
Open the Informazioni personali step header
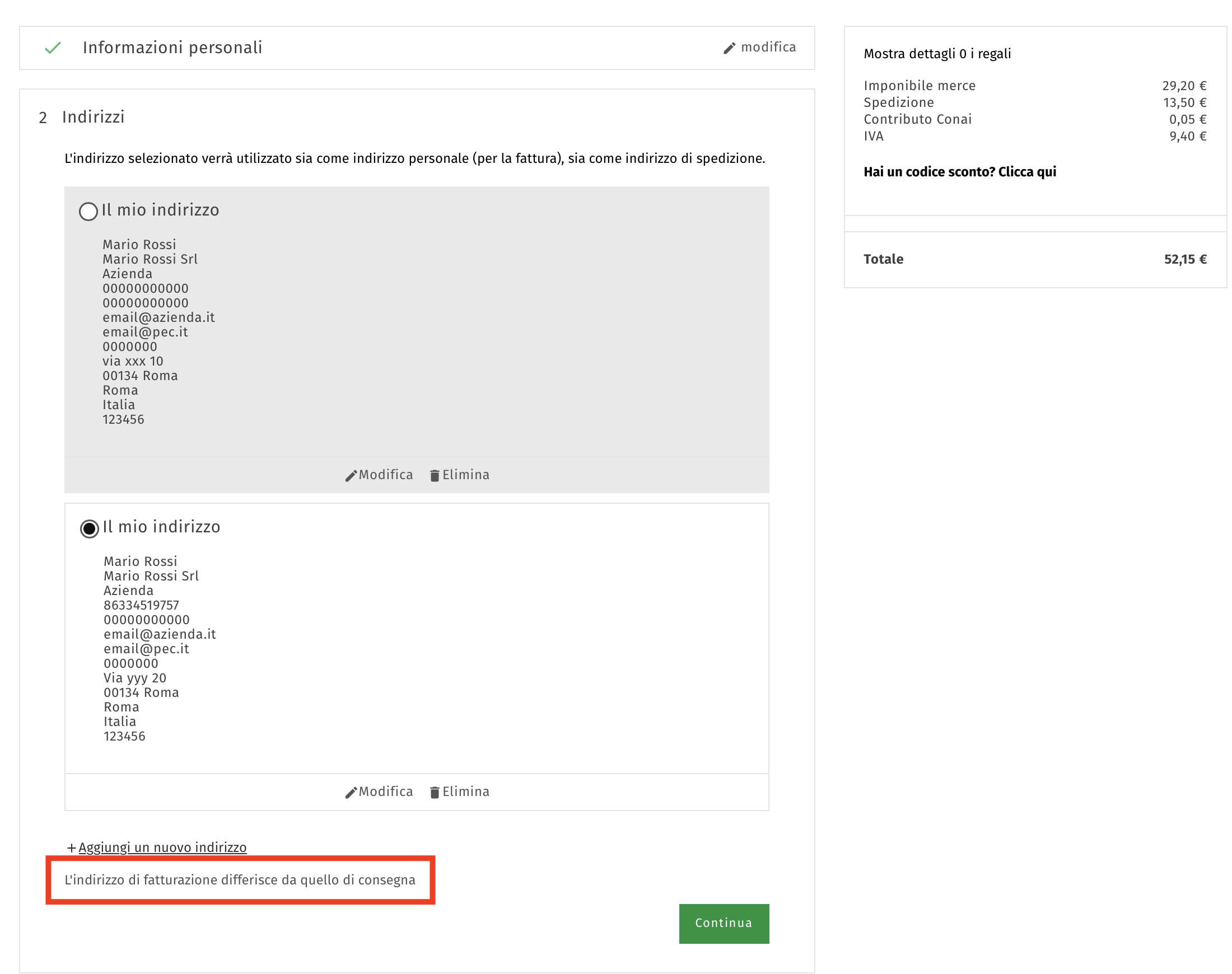tap(172, 48)
